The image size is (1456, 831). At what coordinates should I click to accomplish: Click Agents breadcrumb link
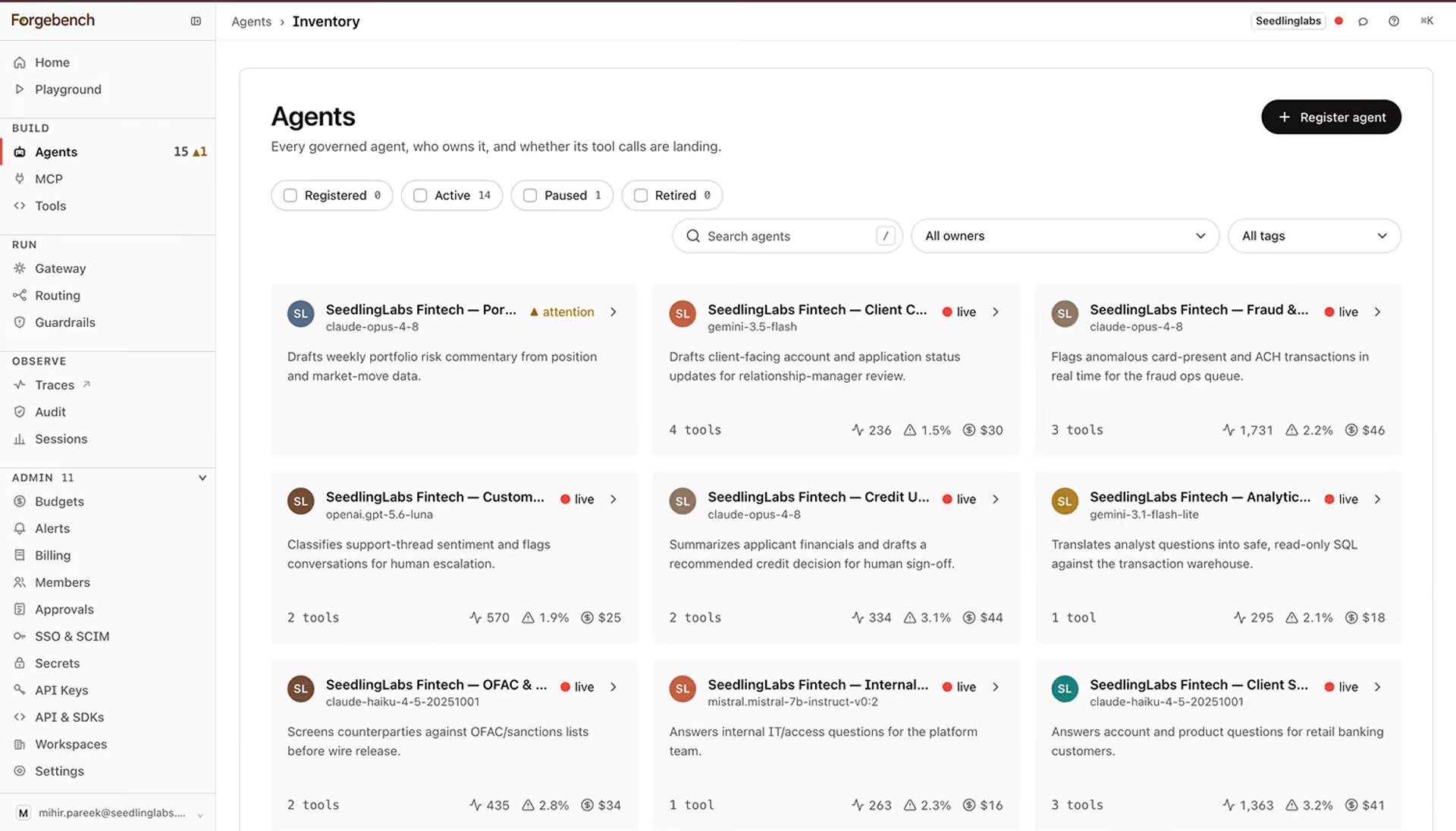pyautogui.click(x=251, y=21)
